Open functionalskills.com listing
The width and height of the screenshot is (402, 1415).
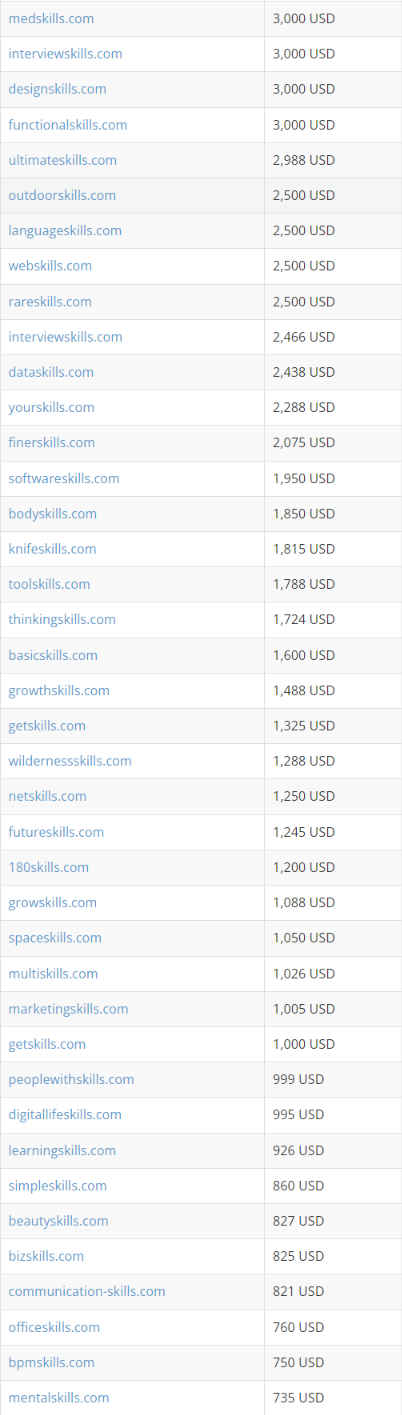coord(68,125)
